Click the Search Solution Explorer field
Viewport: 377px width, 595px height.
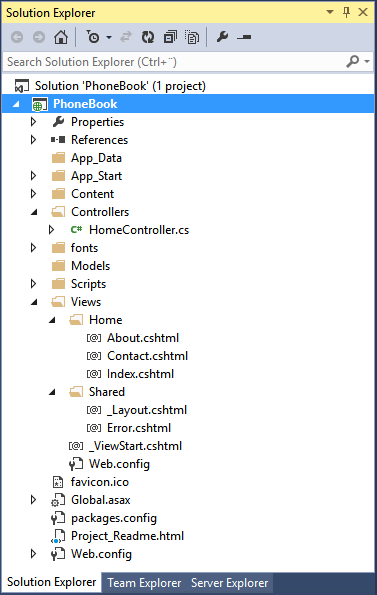(174, 61)
